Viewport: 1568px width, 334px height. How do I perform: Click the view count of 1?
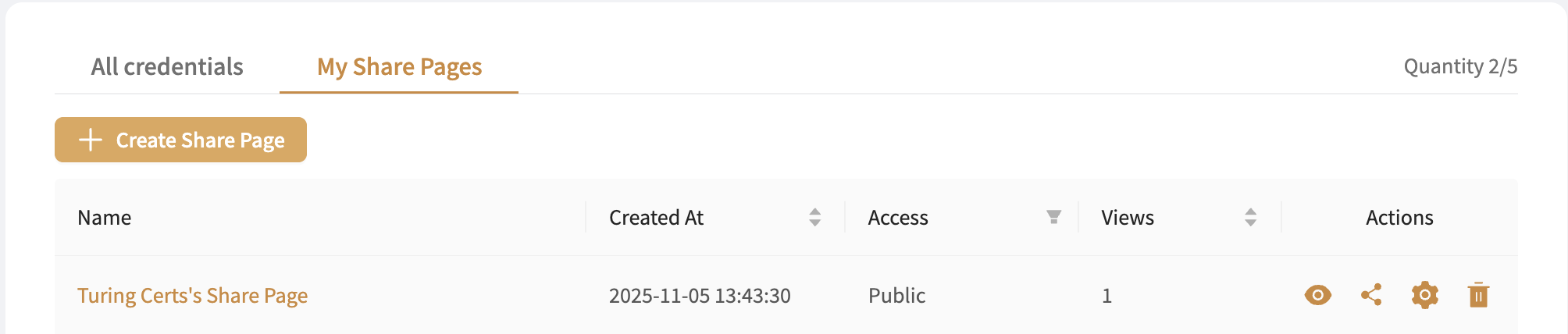pyautogui.click(x=1107, y=296)
